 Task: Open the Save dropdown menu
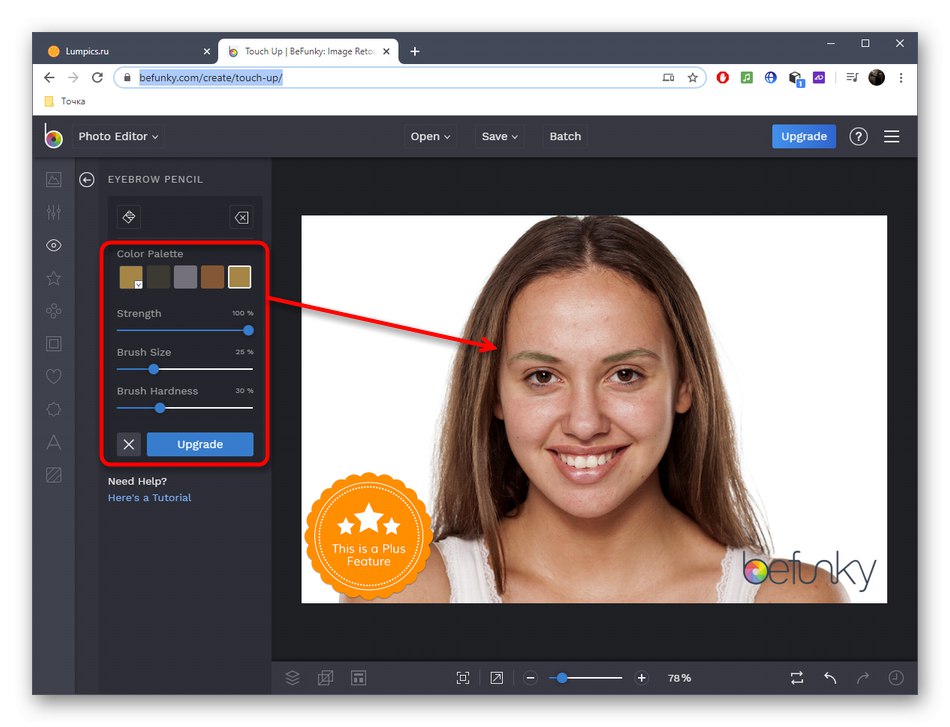499,136
